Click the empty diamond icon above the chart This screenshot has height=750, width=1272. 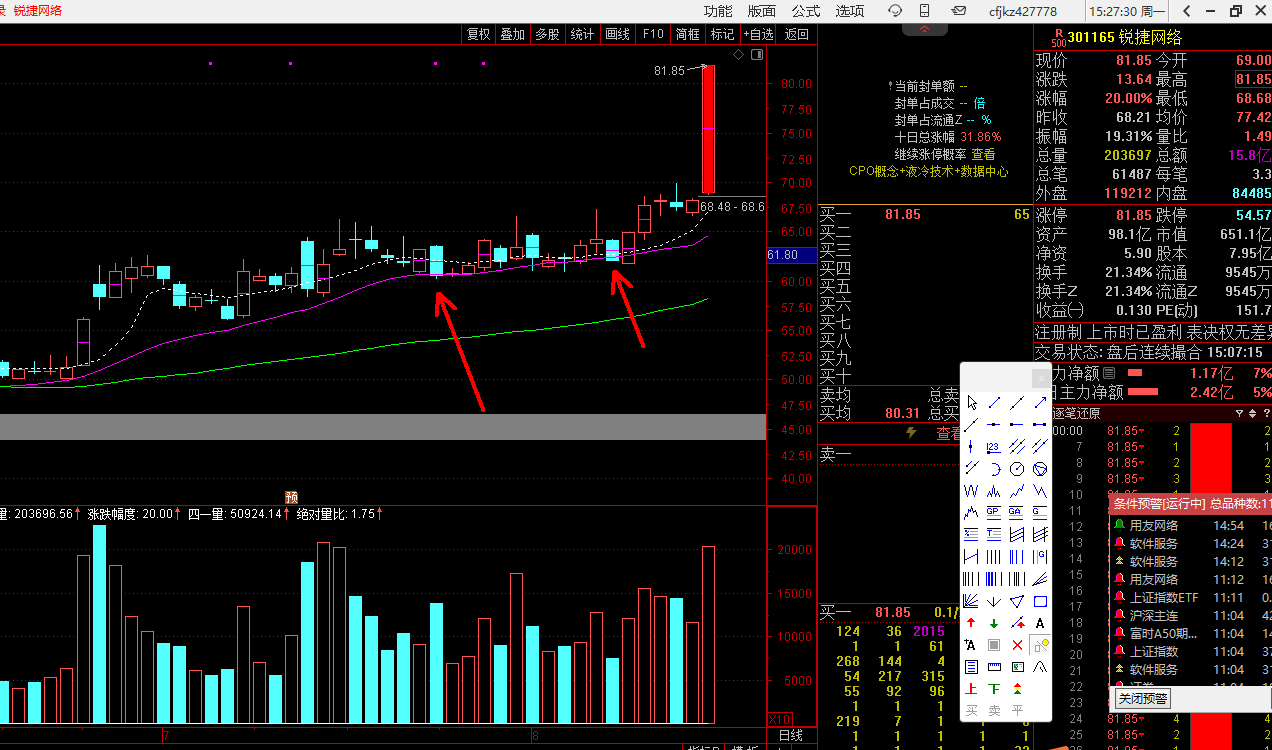pos(738,55)
